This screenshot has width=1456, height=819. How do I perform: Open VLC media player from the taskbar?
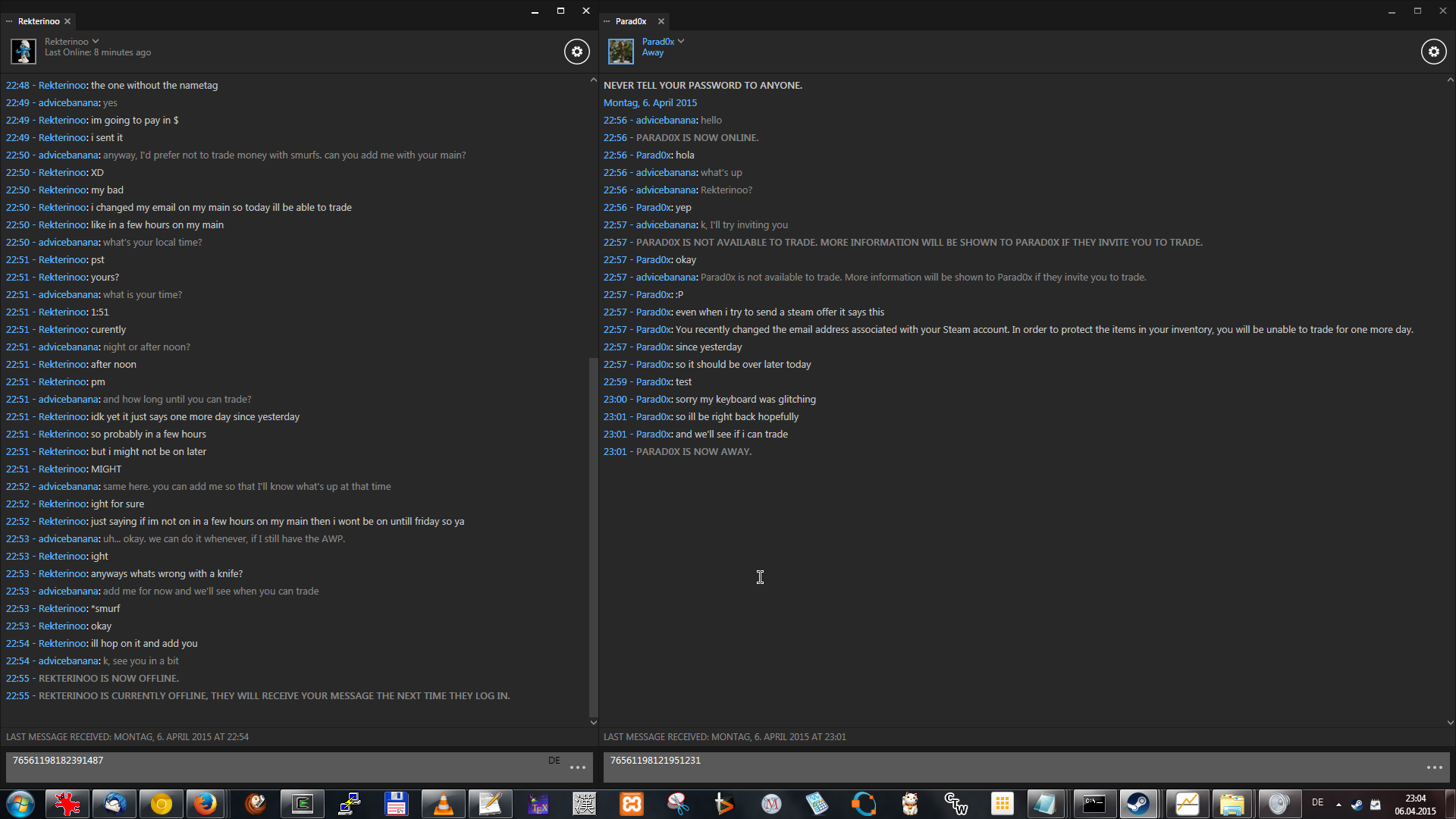coord(443,804)
